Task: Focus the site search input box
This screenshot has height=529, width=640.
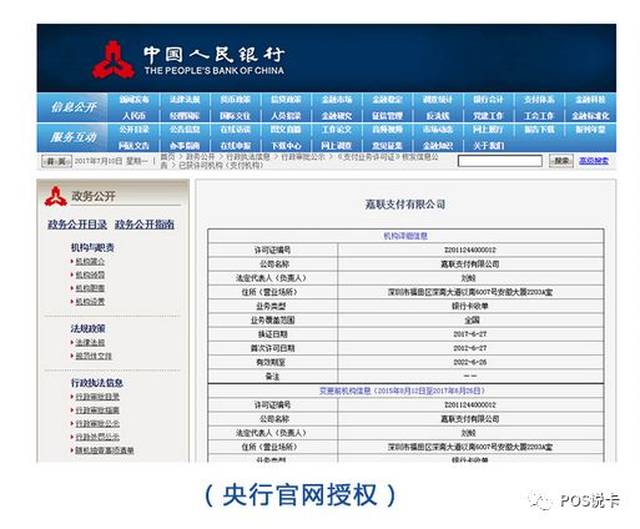Action: pyautogui.click(x=500, y=161)
